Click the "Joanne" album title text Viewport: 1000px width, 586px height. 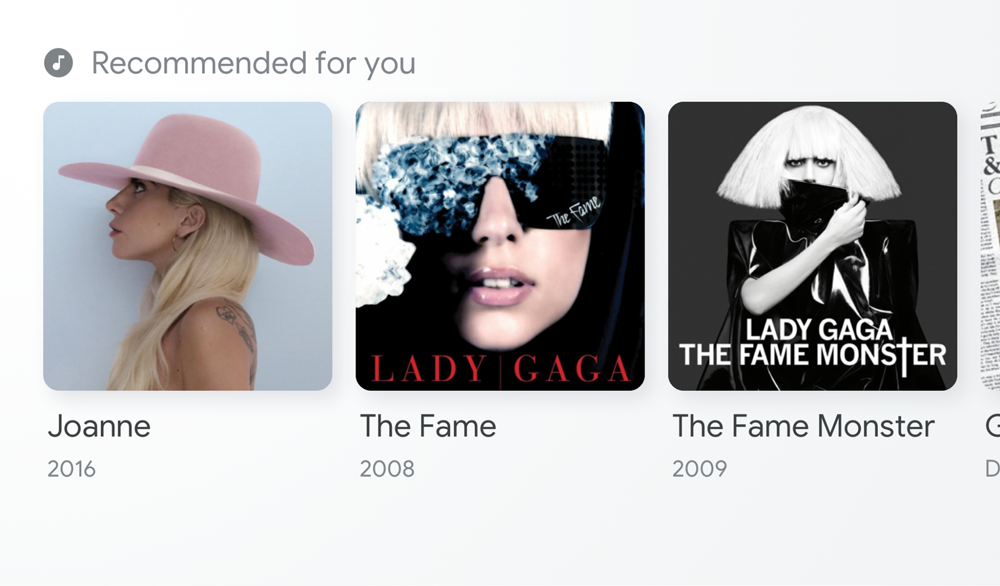(99, 426)
